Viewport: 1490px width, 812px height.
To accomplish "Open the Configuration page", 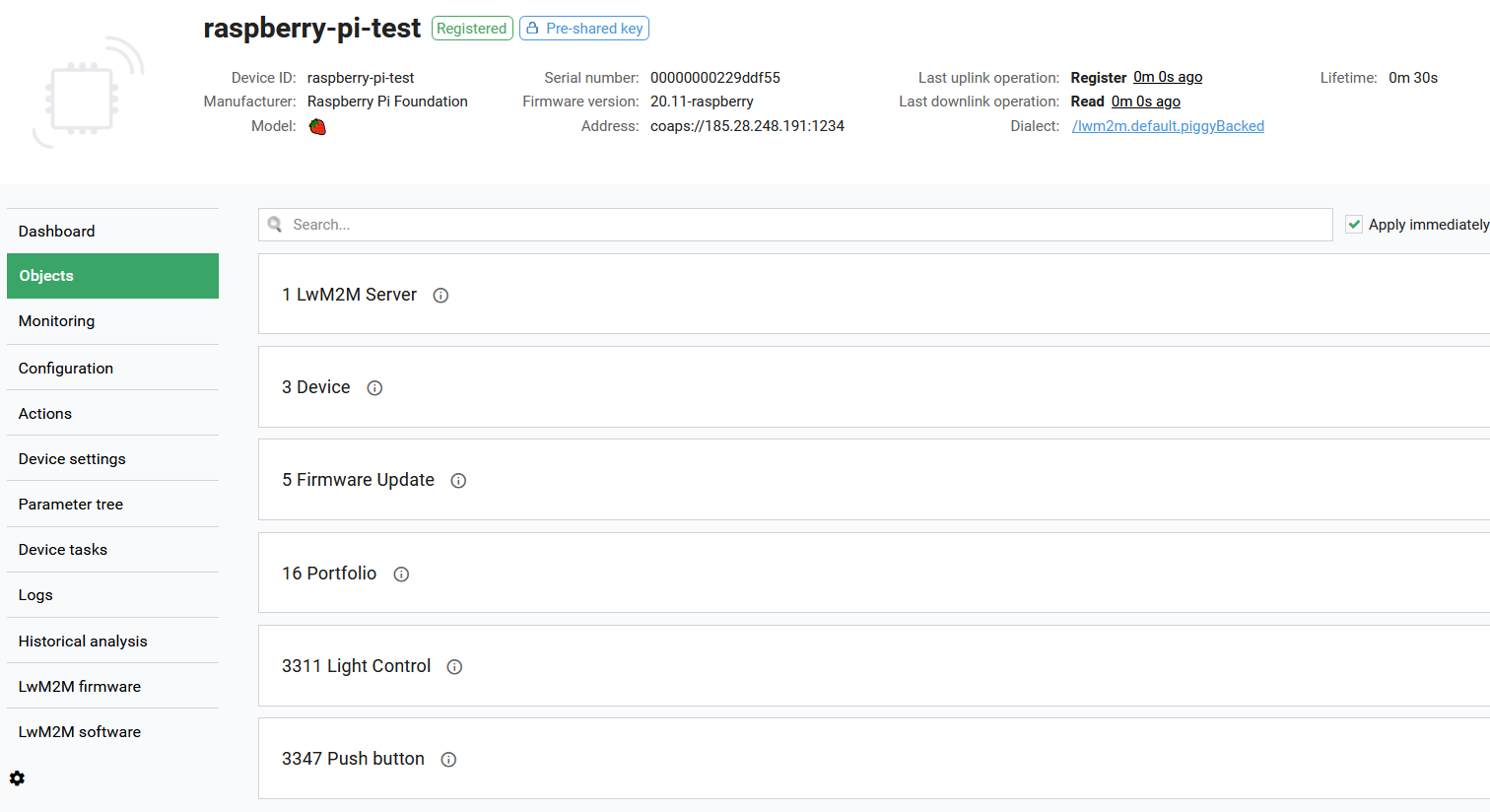I will coord(112,368).
